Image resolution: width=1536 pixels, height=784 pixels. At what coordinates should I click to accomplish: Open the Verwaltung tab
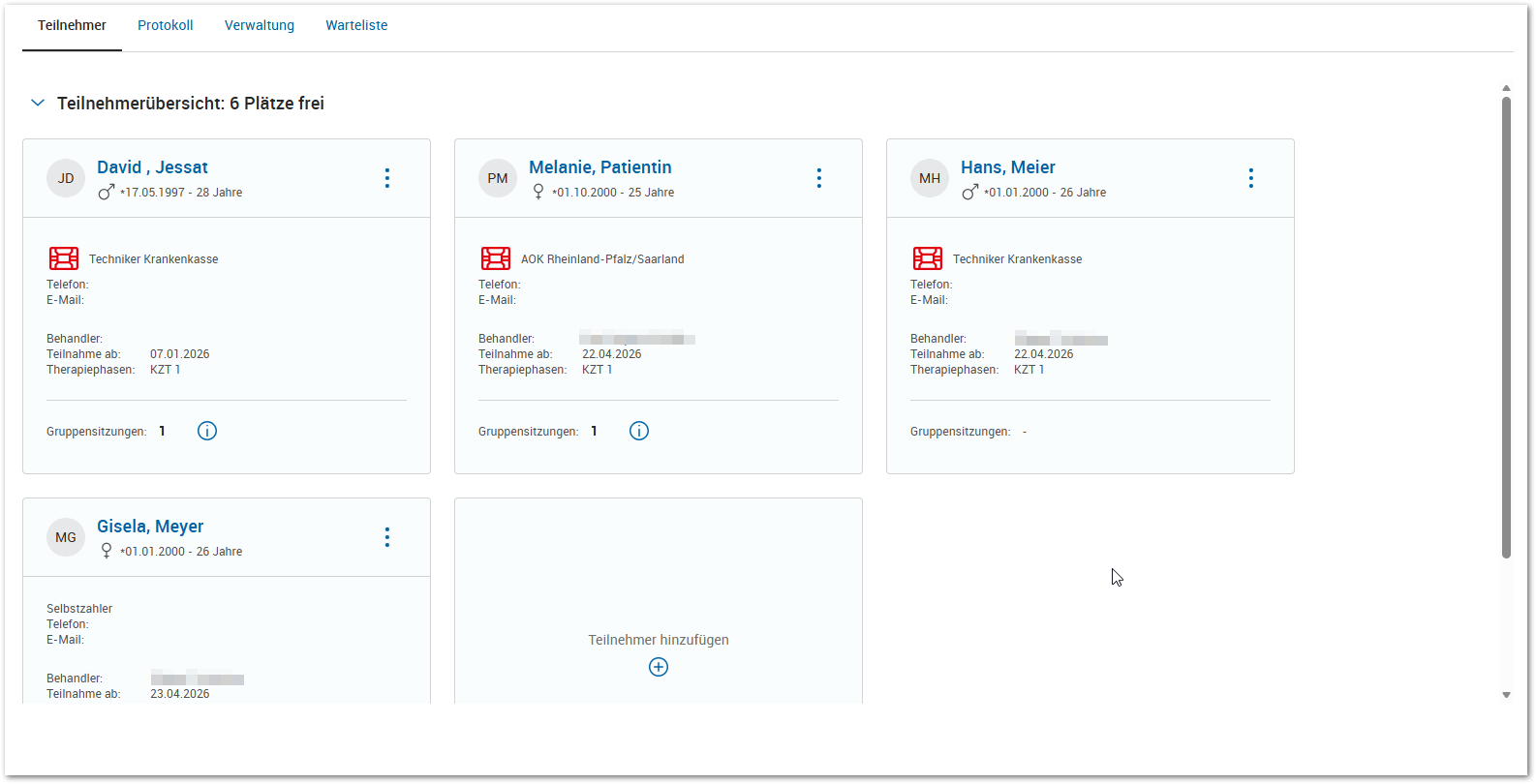click(260, 25)
